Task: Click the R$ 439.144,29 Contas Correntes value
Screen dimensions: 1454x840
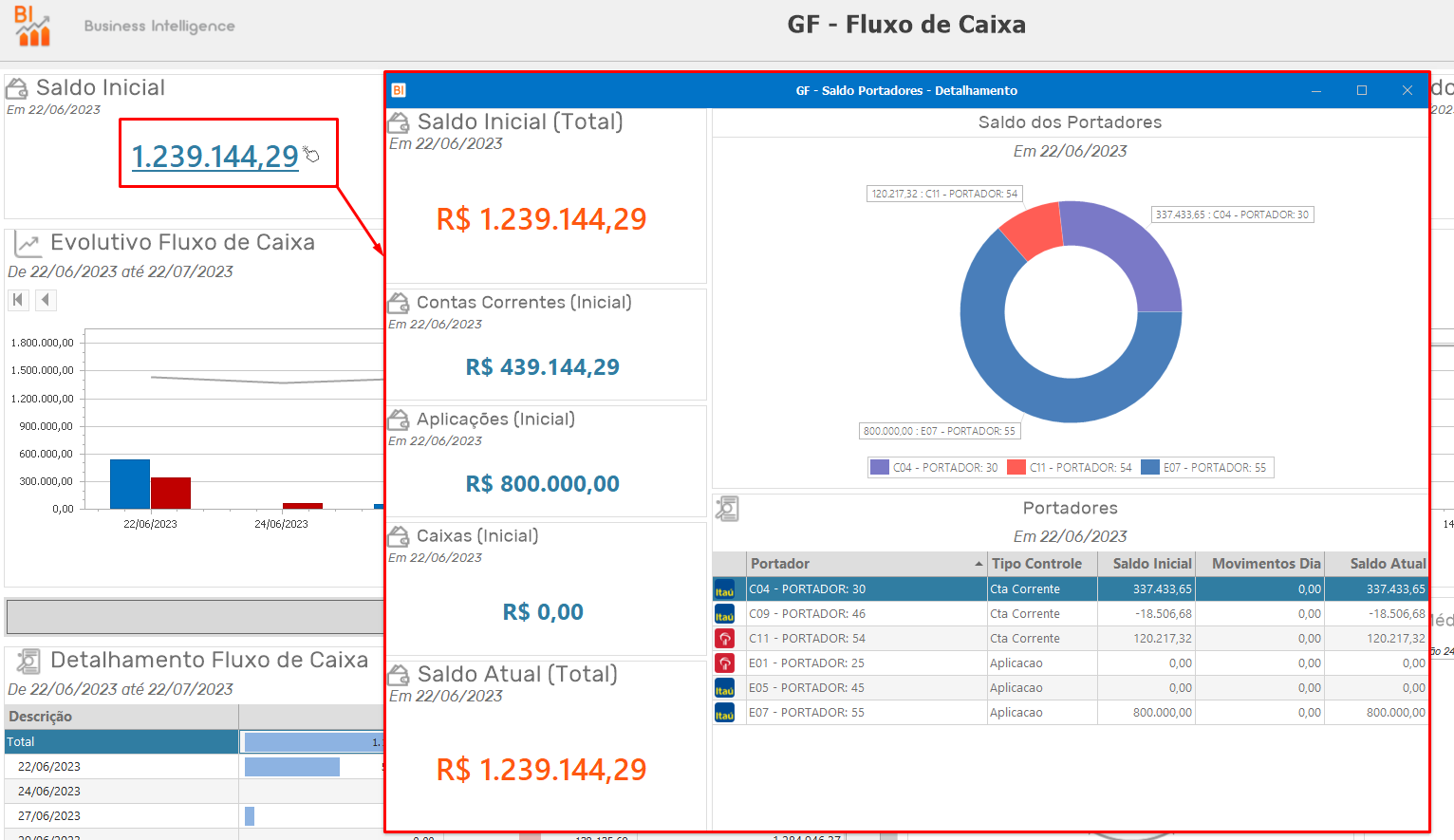Action: pos(543,367)
